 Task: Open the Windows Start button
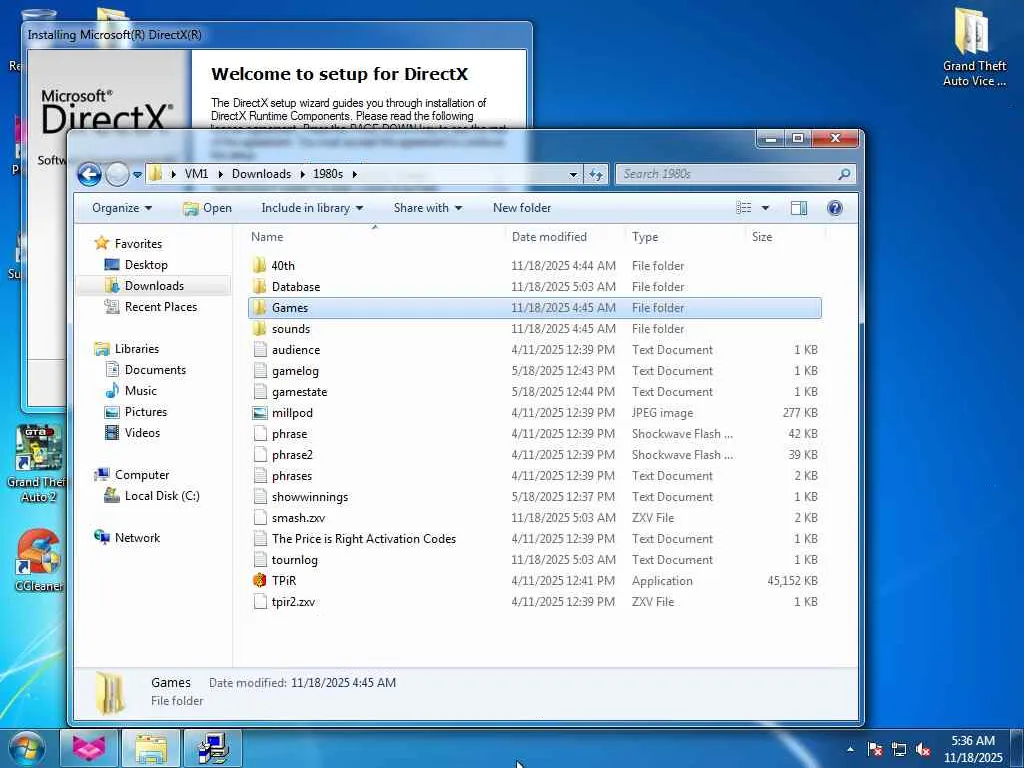pyautogui.click(x=25, y=748)
